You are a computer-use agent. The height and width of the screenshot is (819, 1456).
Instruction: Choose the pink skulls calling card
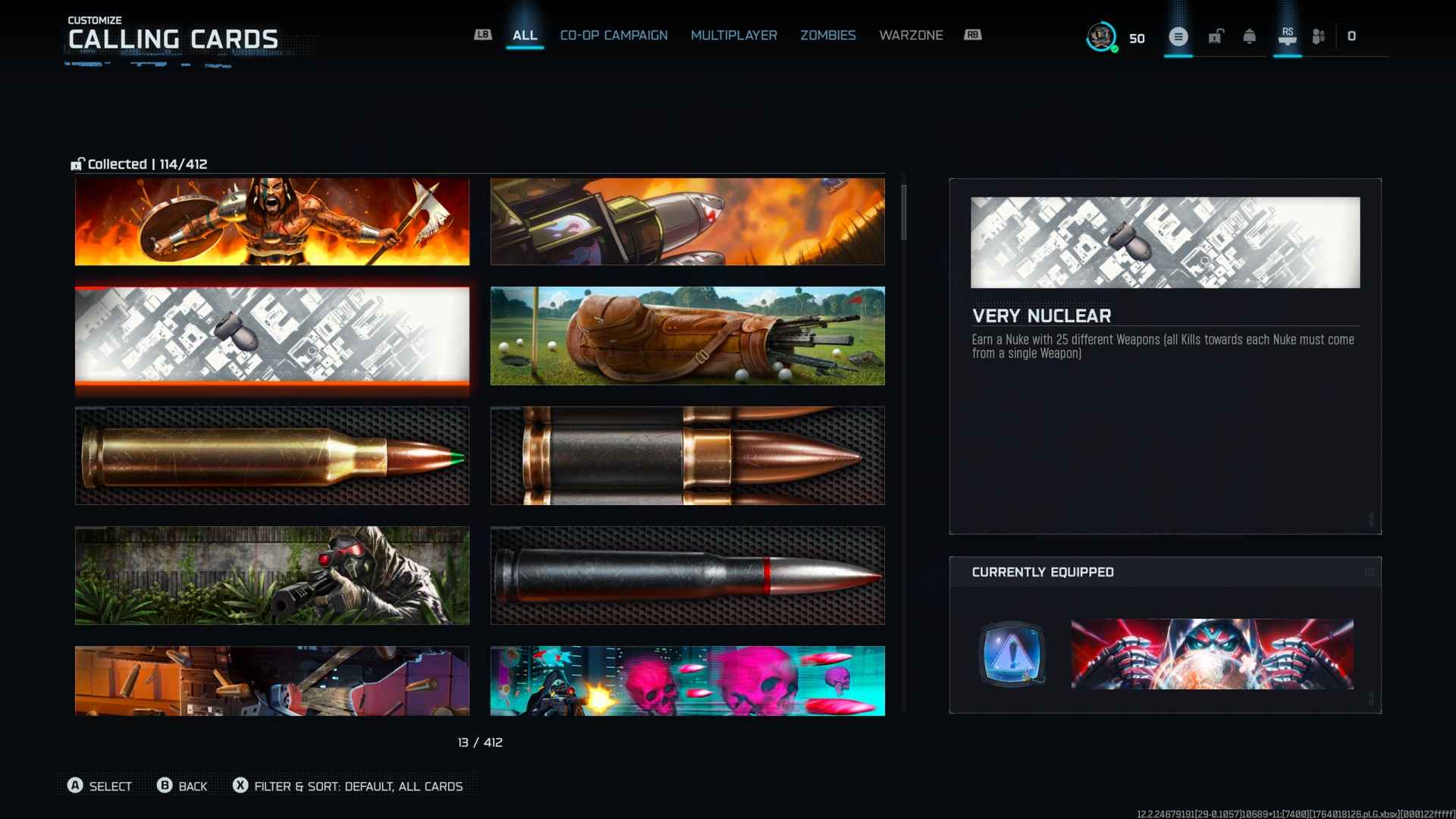687,680
